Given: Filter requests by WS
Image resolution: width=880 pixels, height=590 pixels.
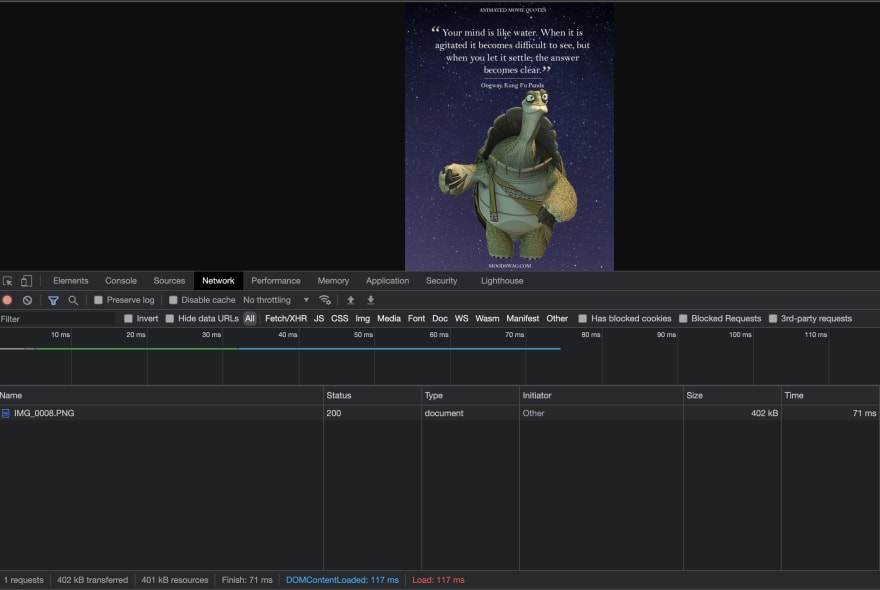Looking at the screenshot, I should click(x=461, y=318).
